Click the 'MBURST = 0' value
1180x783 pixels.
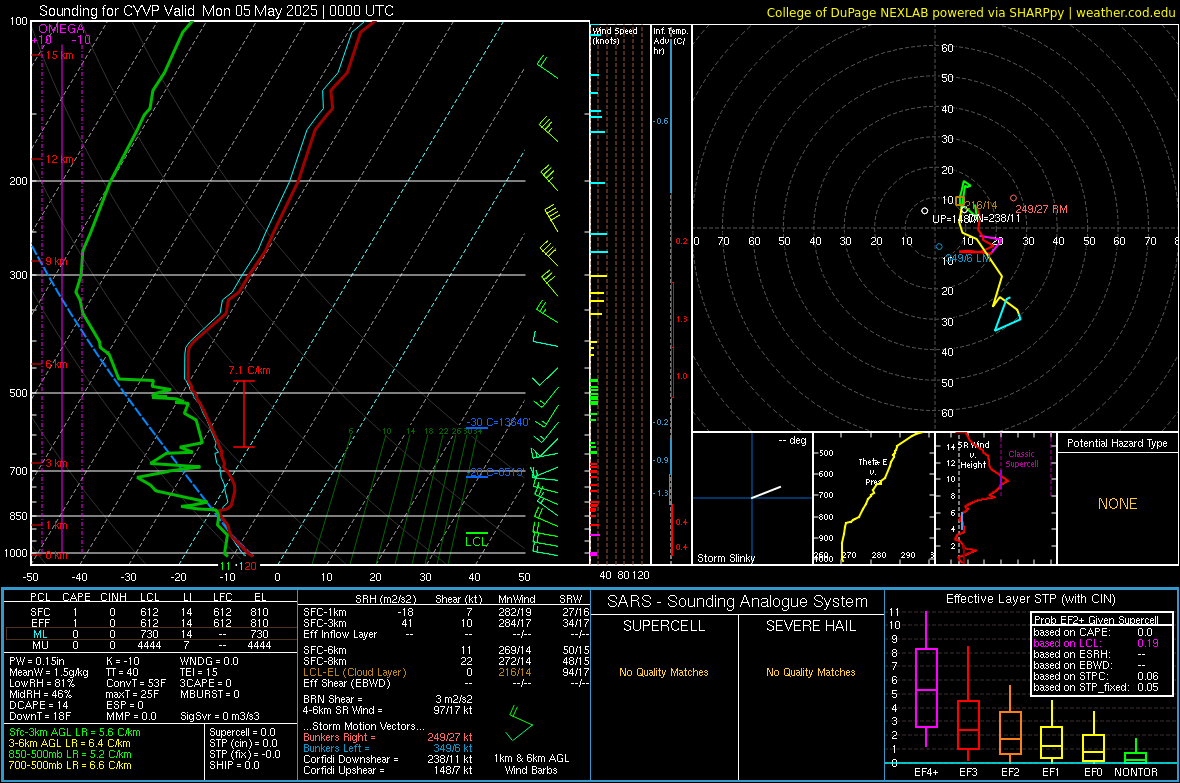click(x=209, y=693)
